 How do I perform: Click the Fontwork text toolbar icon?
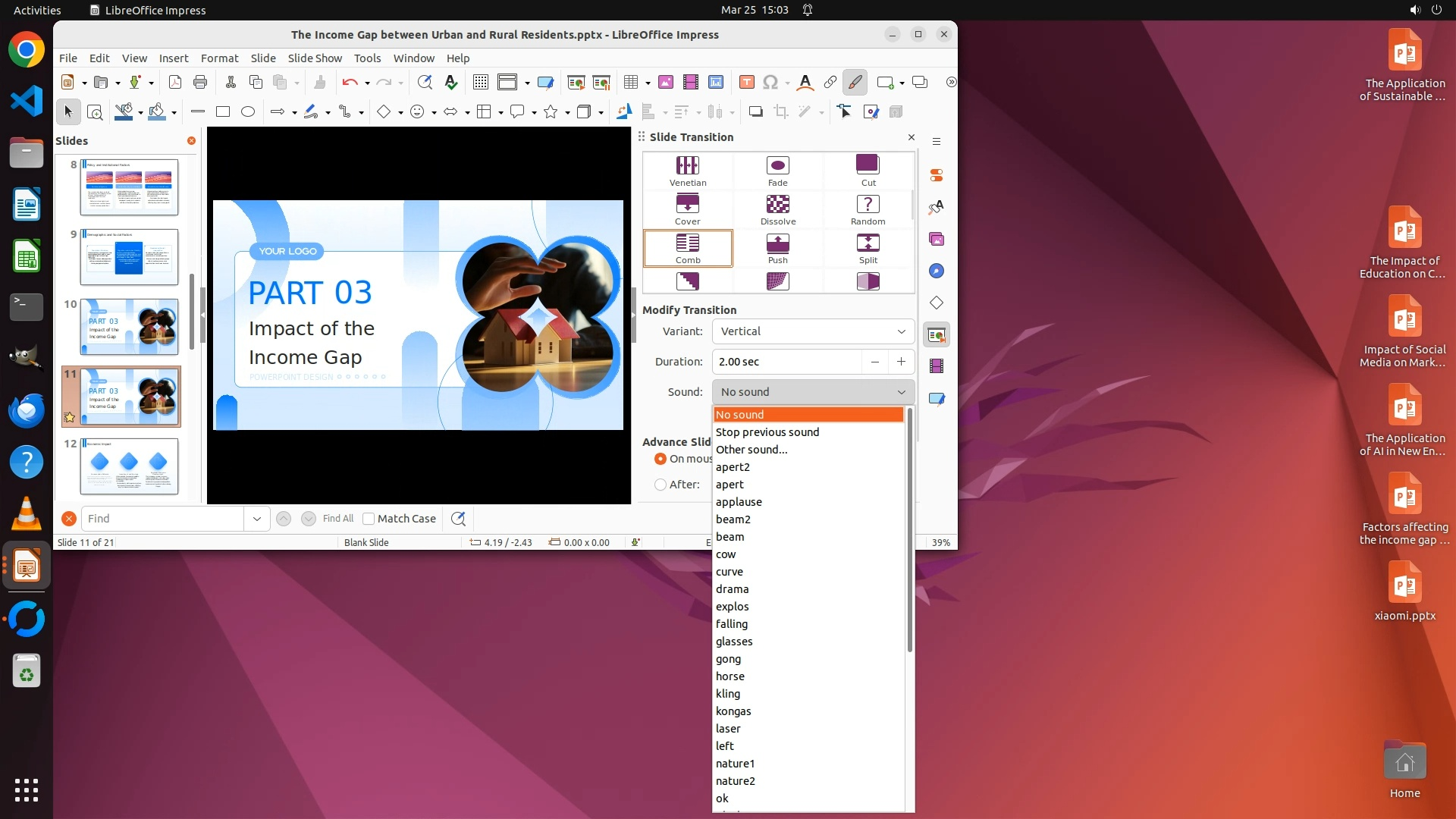pyautogui.click(x=805, y=82)
